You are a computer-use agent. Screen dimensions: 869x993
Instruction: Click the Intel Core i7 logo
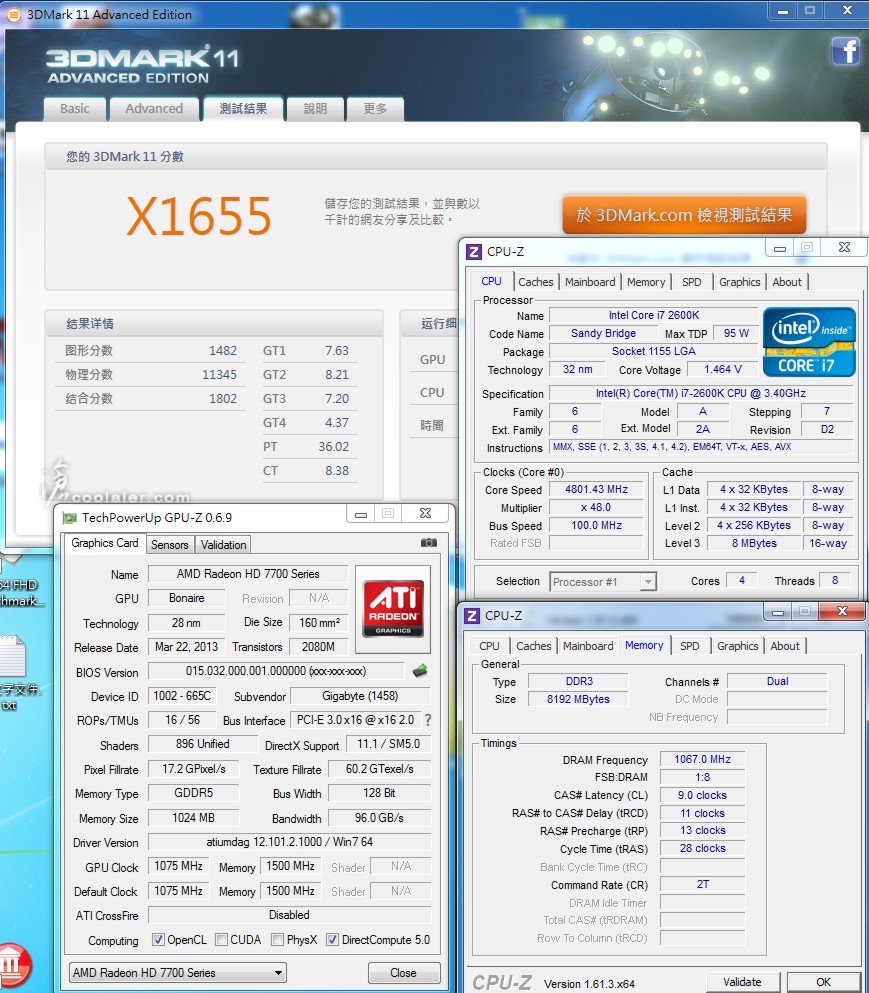(809, 342)
